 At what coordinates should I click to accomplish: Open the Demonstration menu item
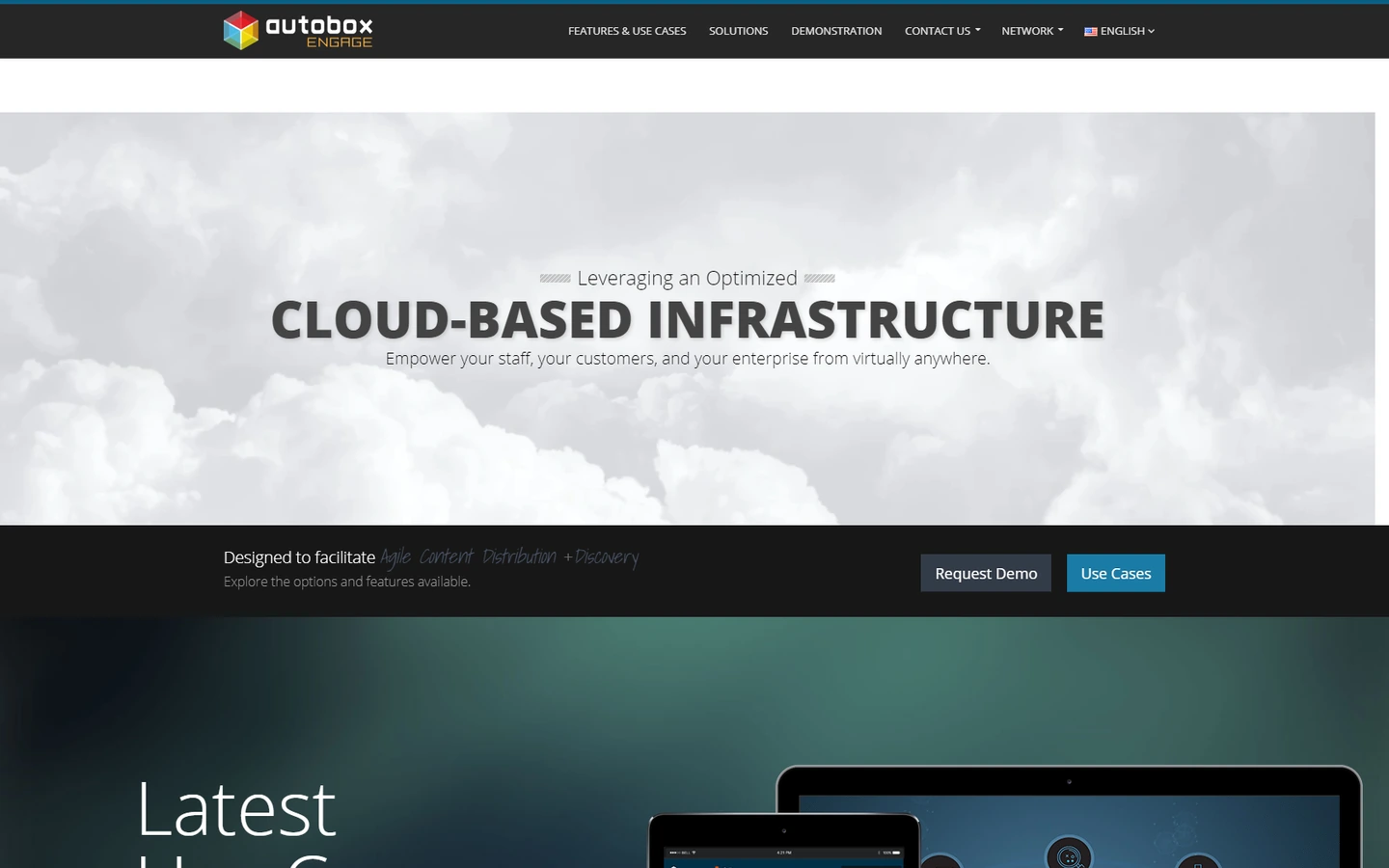click(x=836, y=31)
